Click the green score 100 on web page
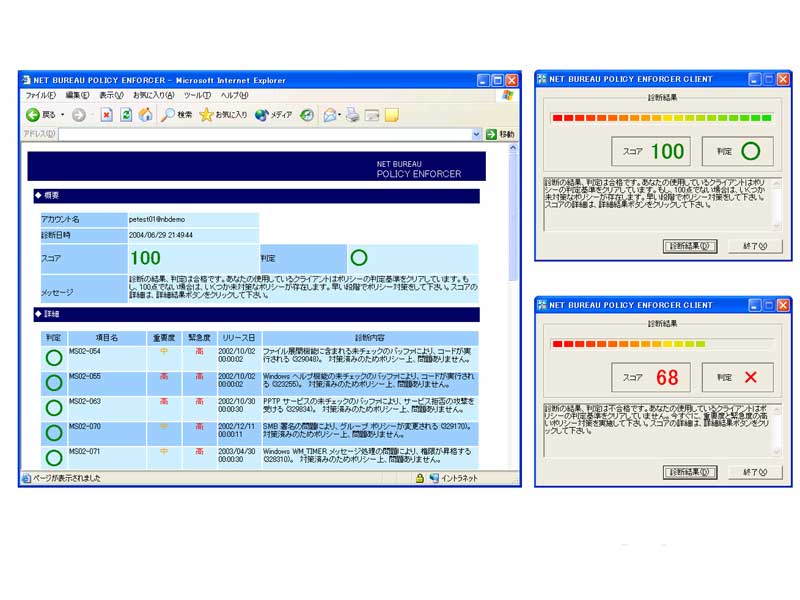 (x=145, y=258)
